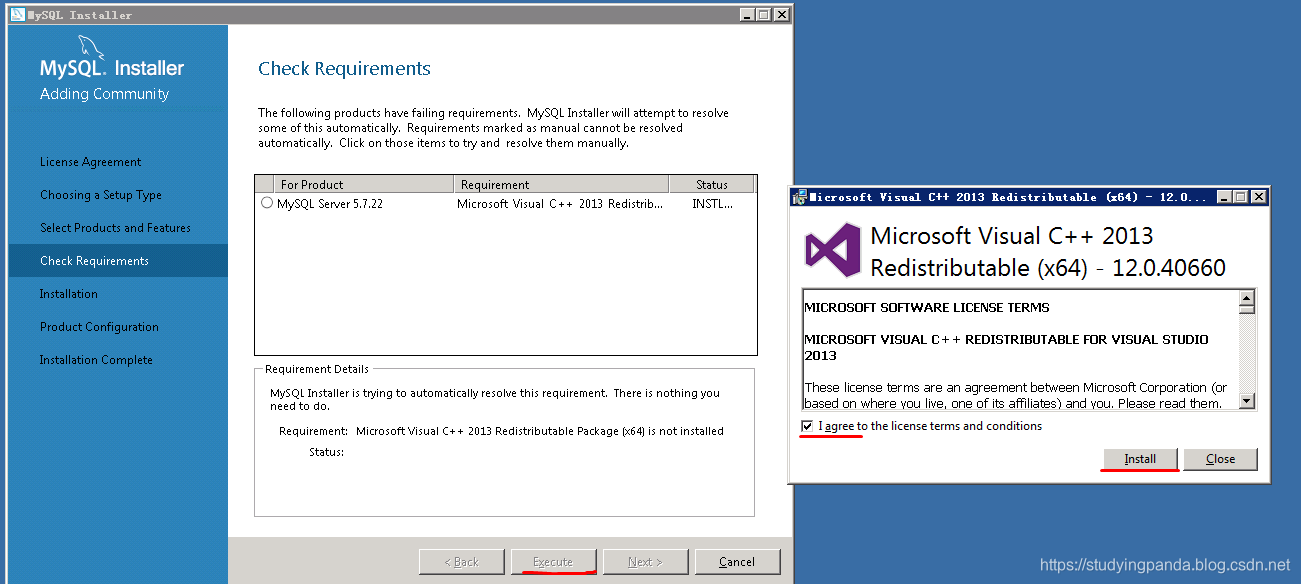
Task: Open the Installation Complete step
Action: pos(96,360)
